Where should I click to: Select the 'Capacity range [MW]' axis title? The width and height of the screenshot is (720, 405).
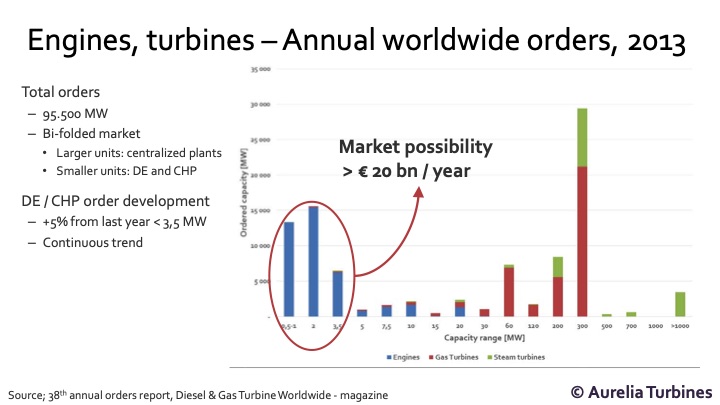[x=484, y=338]
